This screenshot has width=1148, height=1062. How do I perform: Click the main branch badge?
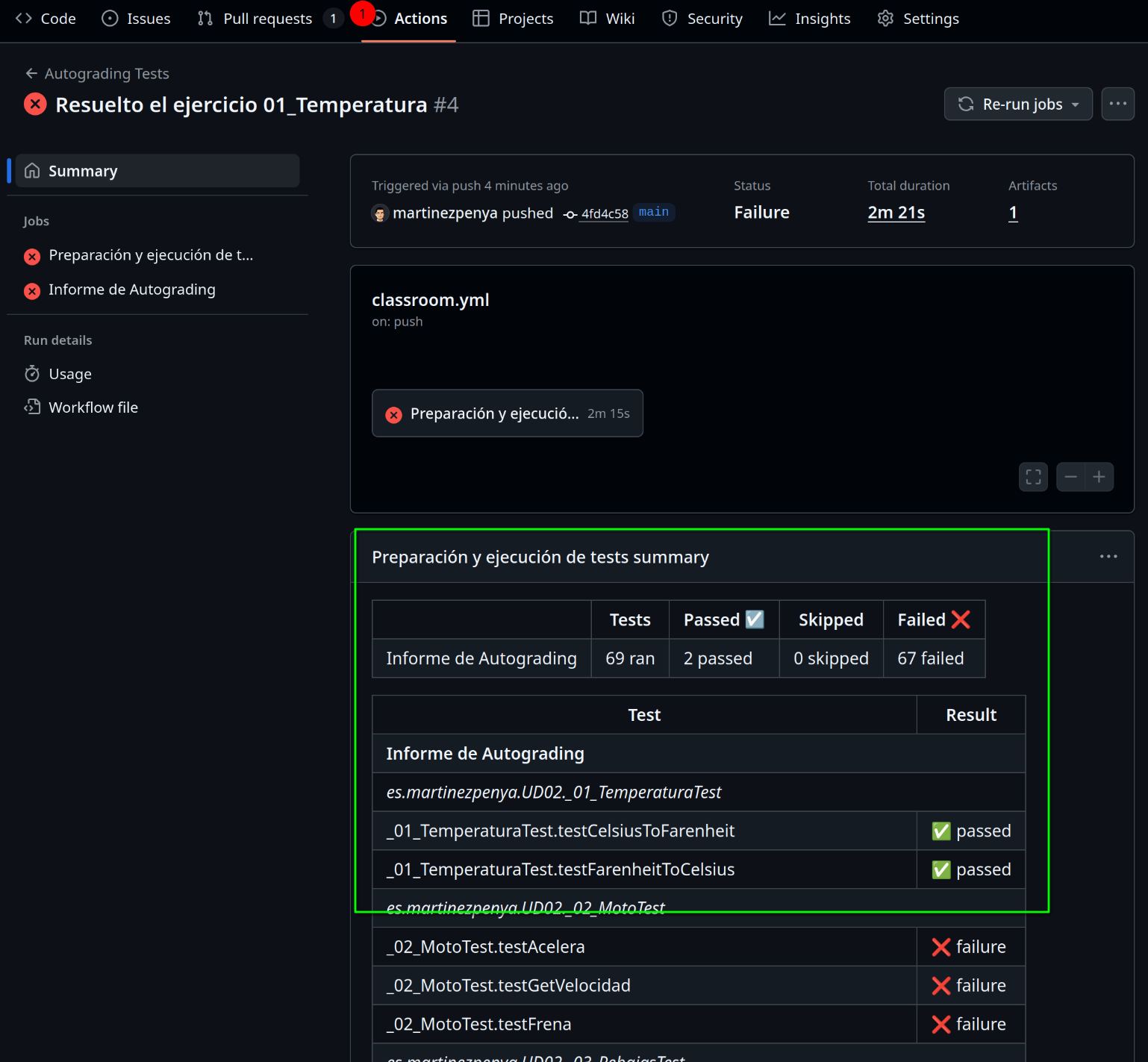point(654,212)
